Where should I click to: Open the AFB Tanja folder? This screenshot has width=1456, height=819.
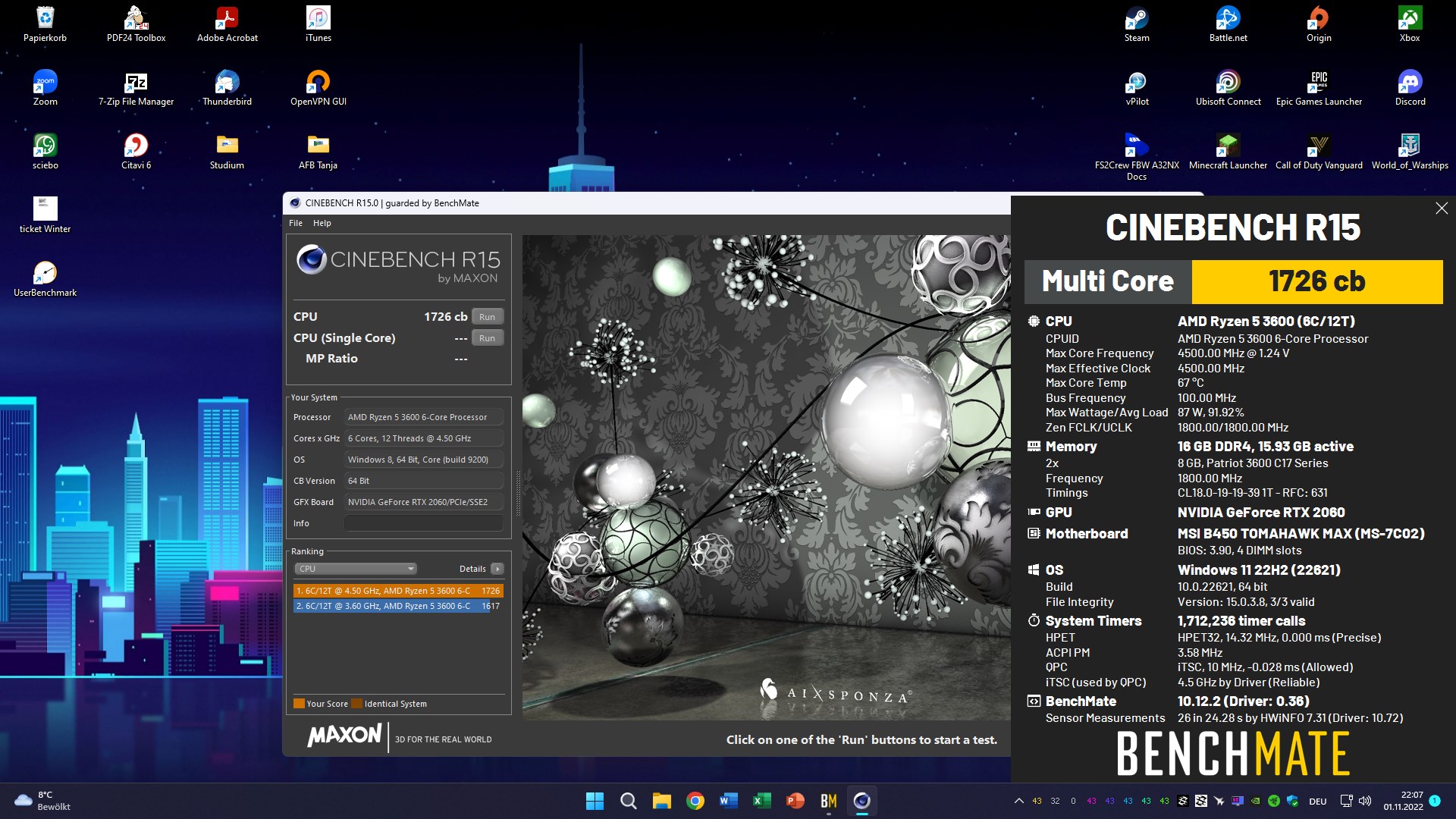[x=318, y=151]
